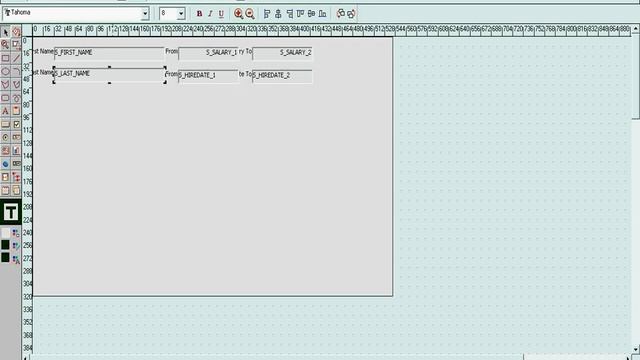Select the arrow Select tool in palette
Screen dimensions: 640x360
pyautogui.click(x=5, y=32)
